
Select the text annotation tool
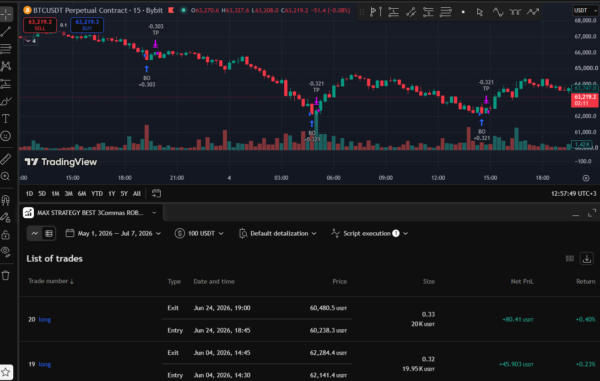[6, 119]
